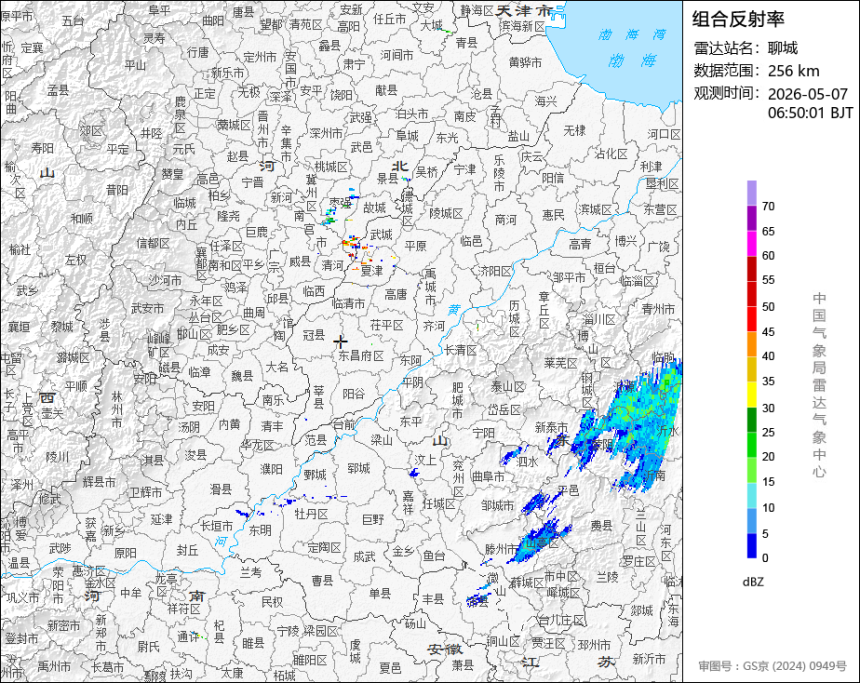Click the 阳谷 map label
The width and height of the screenshot is (860, 683).
pos(353,393)
